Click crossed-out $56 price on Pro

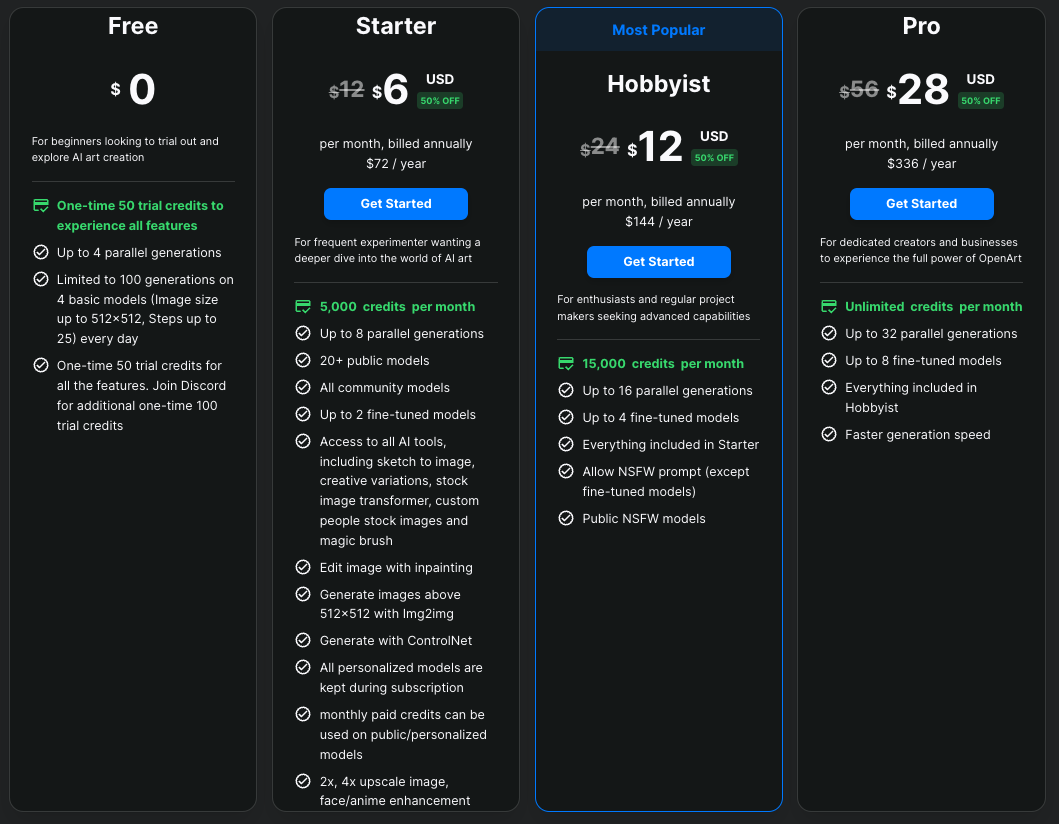pyautogui.click(x=859, y=91)
